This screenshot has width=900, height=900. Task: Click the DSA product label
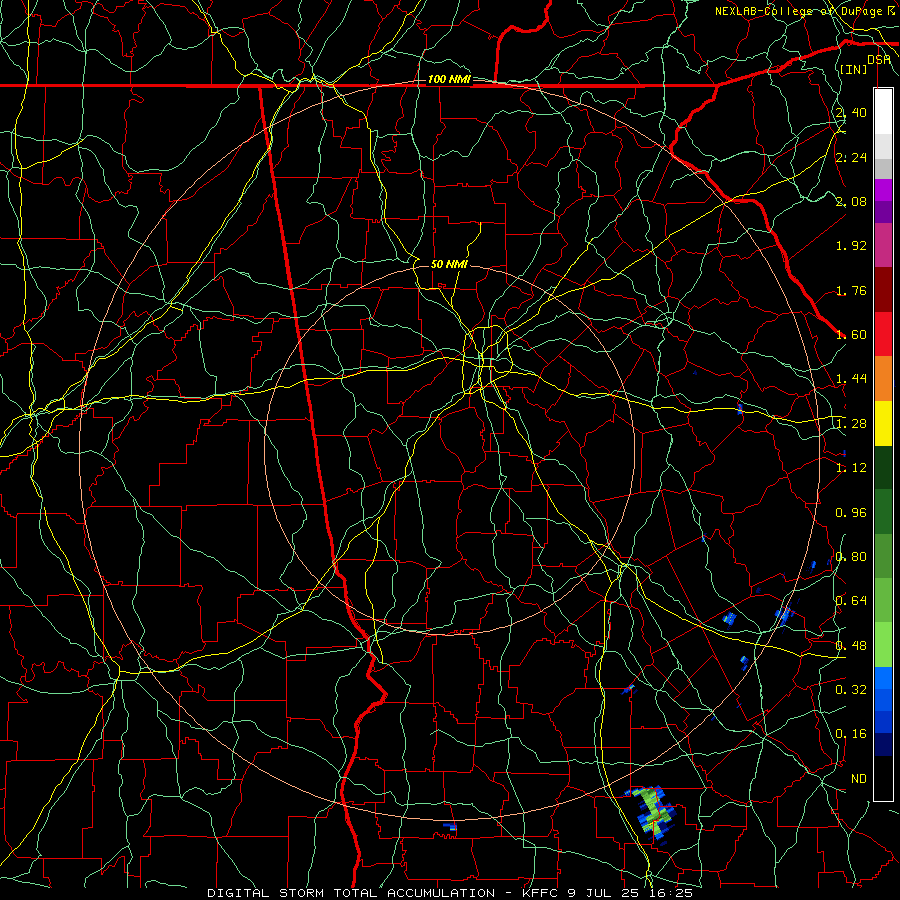pyautogui.click(x=879, y=59)
